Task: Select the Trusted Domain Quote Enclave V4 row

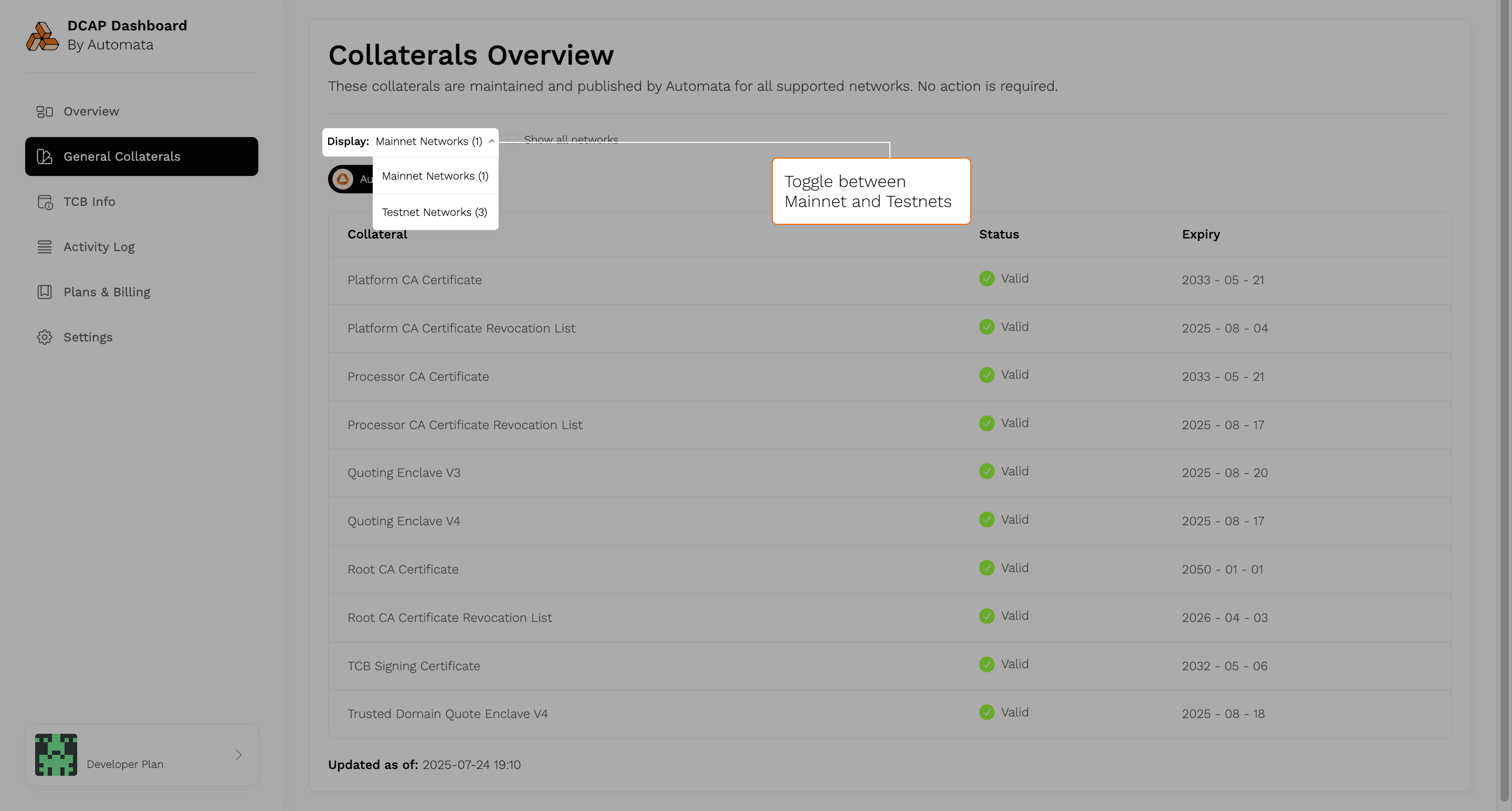Action: pos(447,713)
